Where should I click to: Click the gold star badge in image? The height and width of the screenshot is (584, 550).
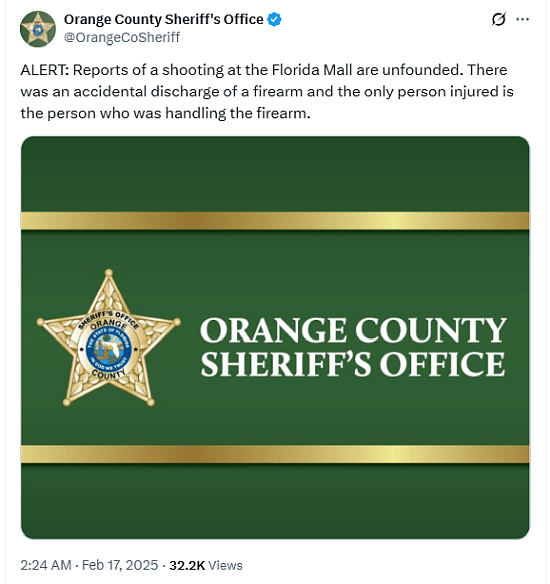click(108, 339)
